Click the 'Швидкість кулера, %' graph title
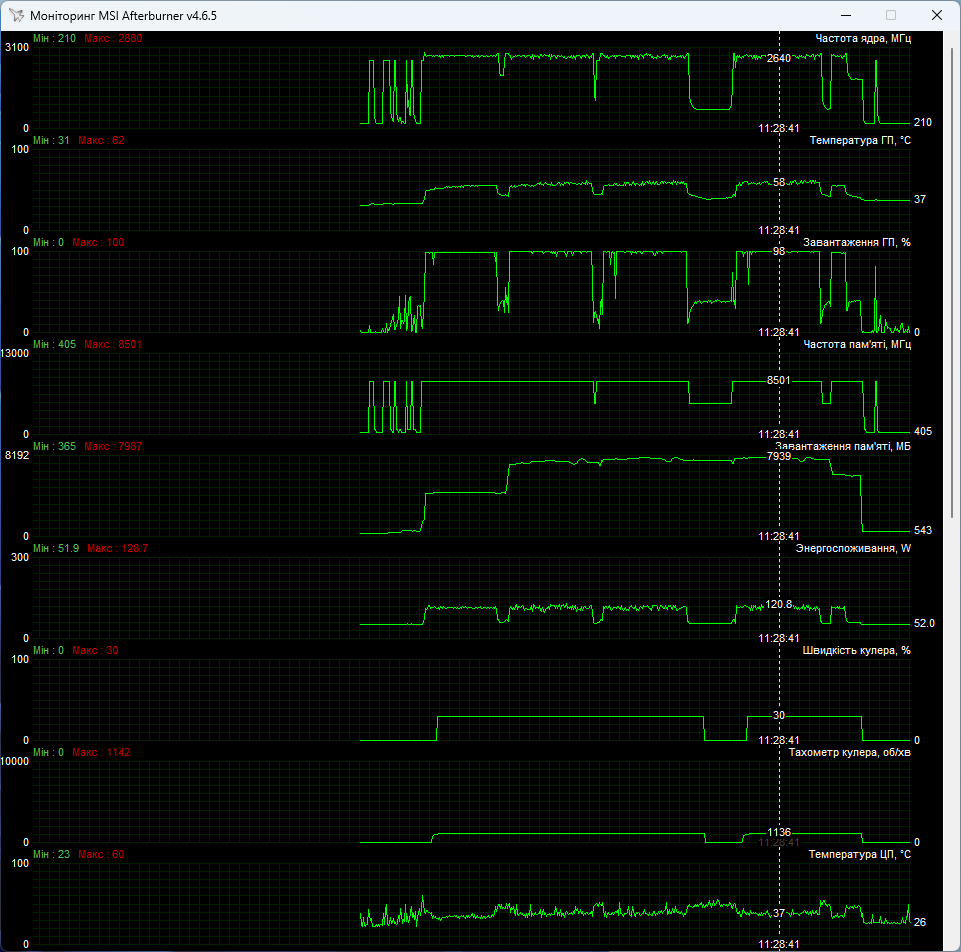This screenshot has height=952, width=961. point(856,650)
